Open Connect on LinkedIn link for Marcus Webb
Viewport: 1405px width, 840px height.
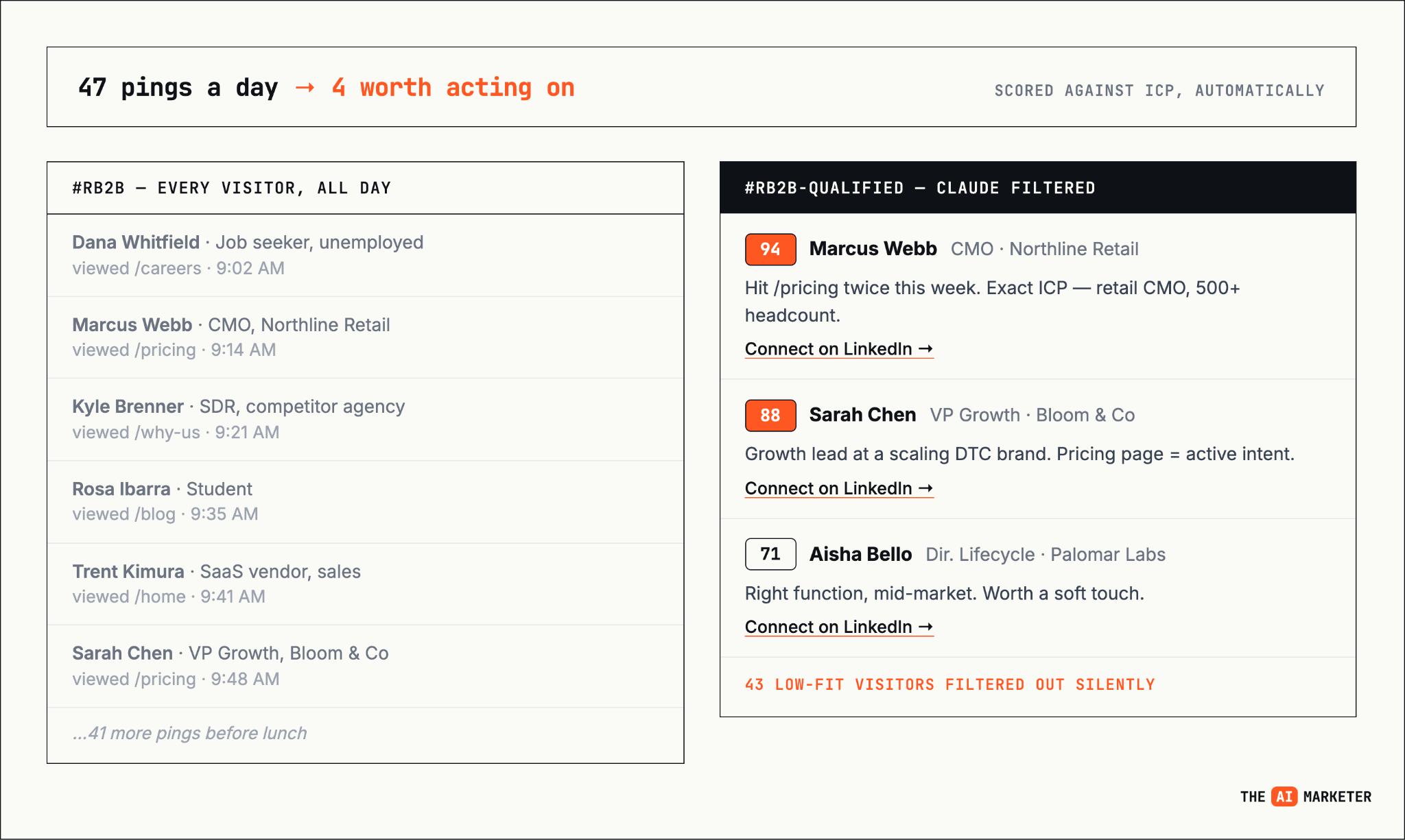tap(839, 349)
